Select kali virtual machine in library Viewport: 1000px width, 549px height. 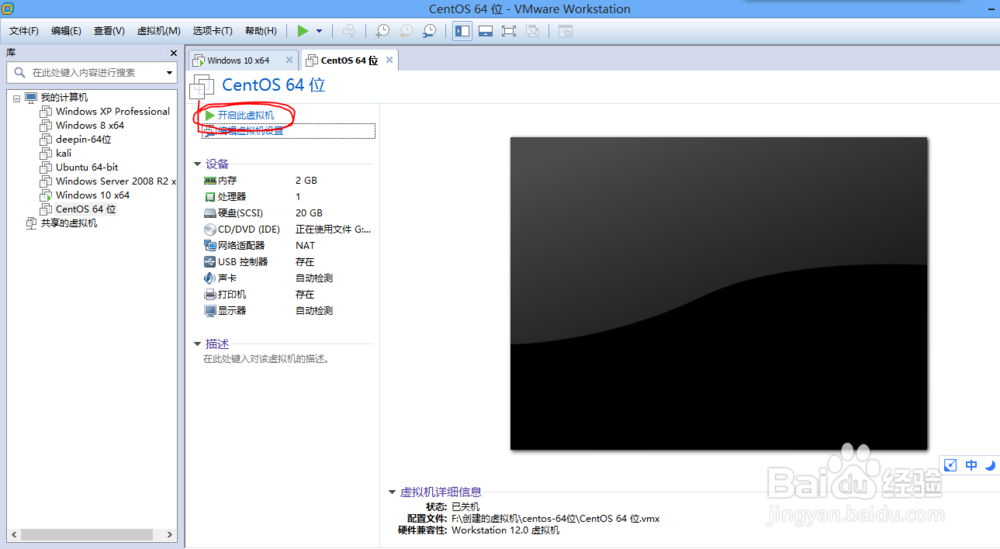click(x=63, y=153)
